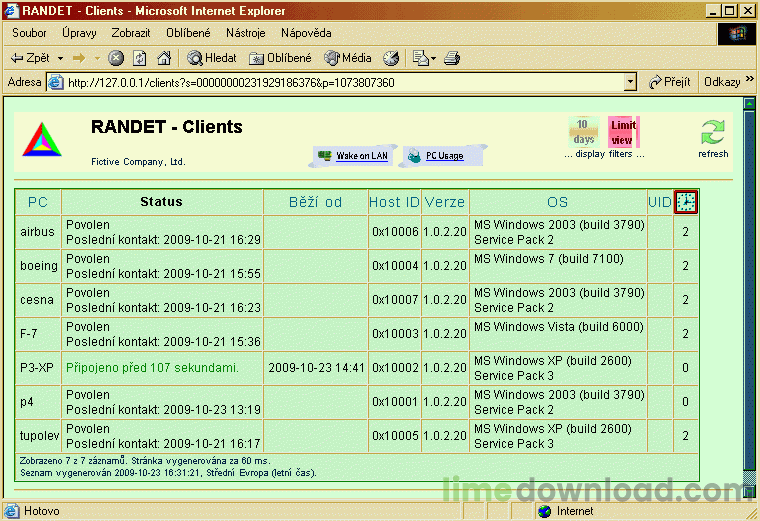760x521 pixels.
Task: Select the boeing PC name
Action: click(x=39, y=266)
